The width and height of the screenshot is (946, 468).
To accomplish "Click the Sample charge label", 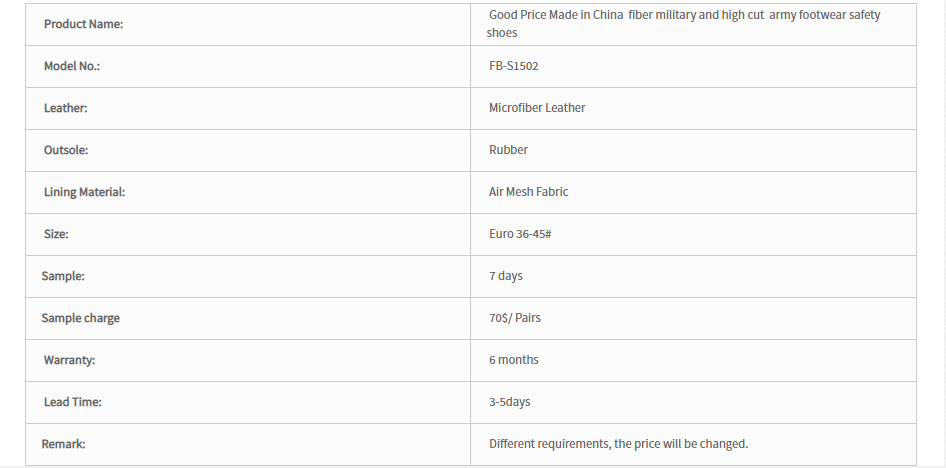I will (80, 318).
